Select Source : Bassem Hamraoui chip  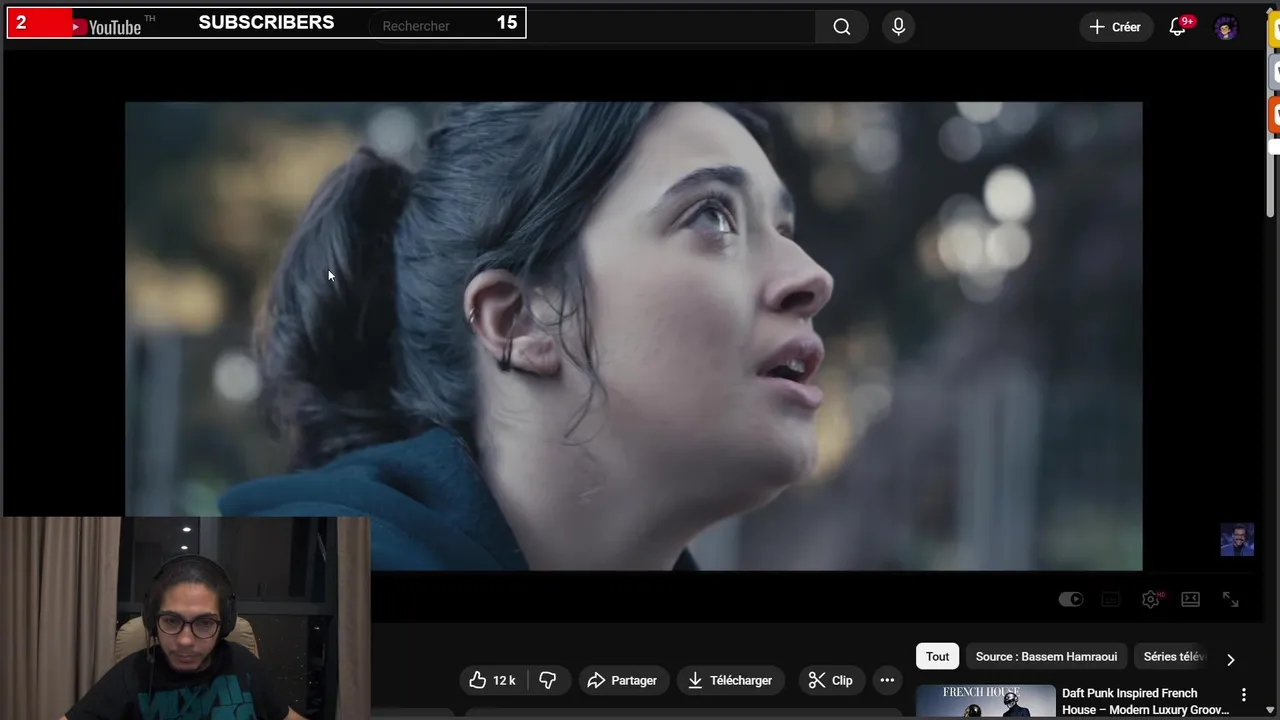click(x=1046, y=657)
